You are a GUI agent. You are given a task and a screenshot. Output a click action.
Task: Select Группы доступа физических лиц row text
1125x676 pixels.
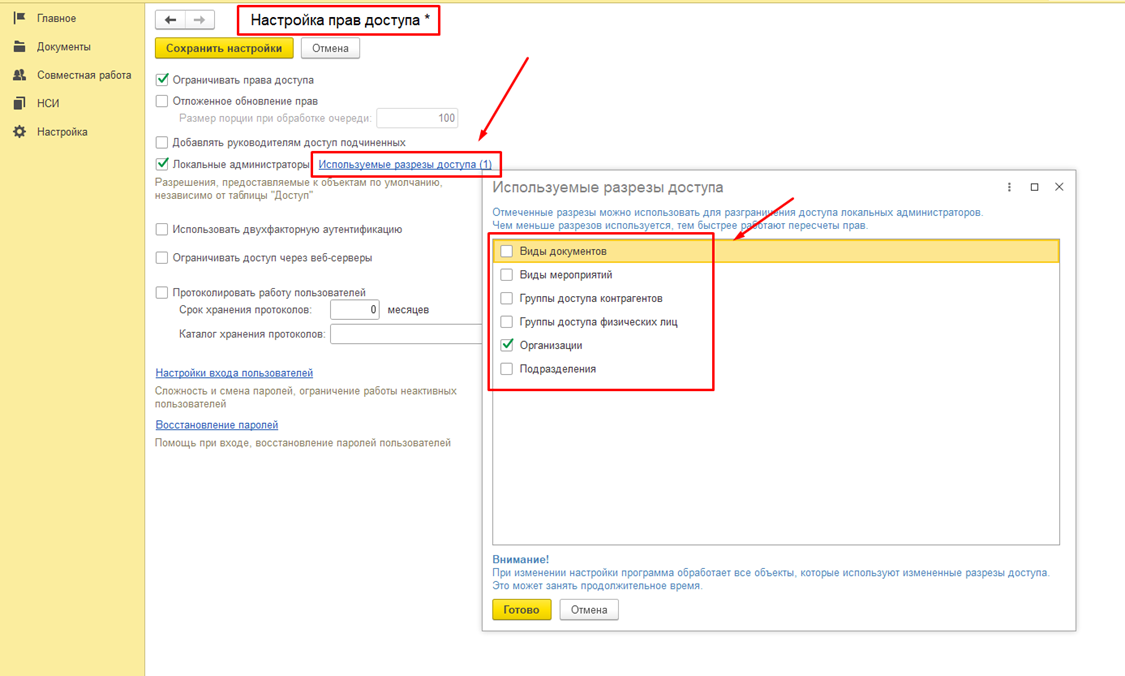click(x=598, y=321)
